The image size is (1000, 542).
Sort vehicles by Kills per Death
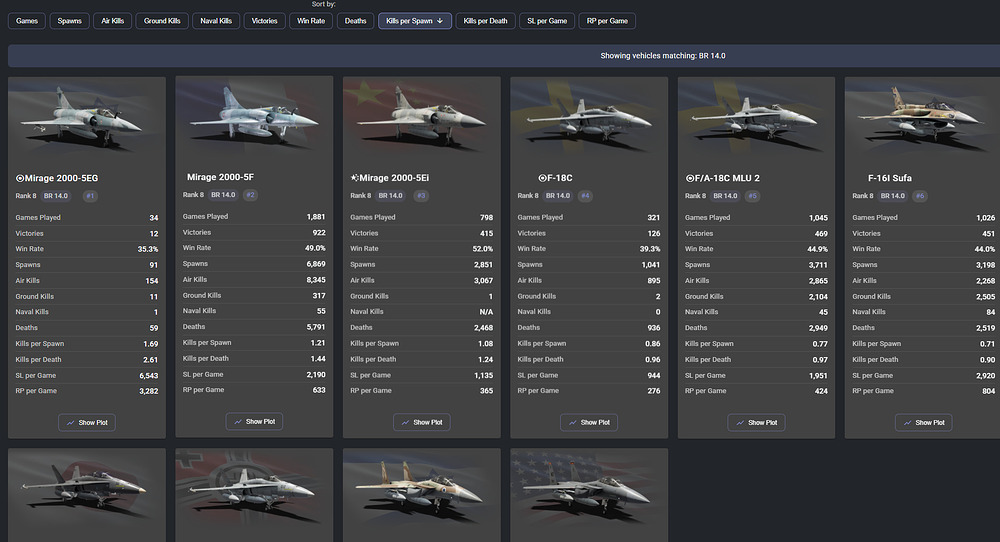485,21
